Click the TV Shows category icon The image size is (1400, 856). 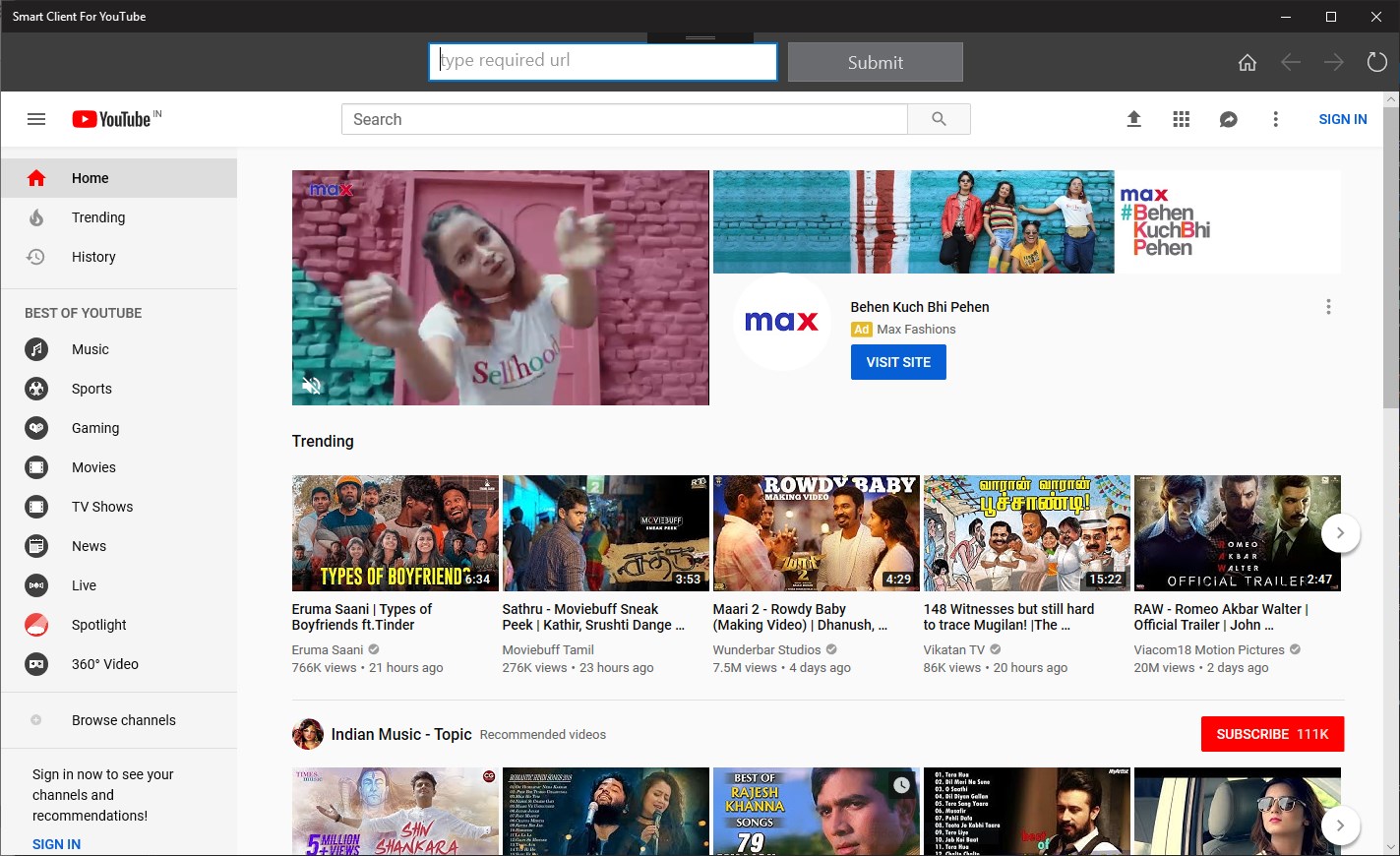click(x=36, y=507)
